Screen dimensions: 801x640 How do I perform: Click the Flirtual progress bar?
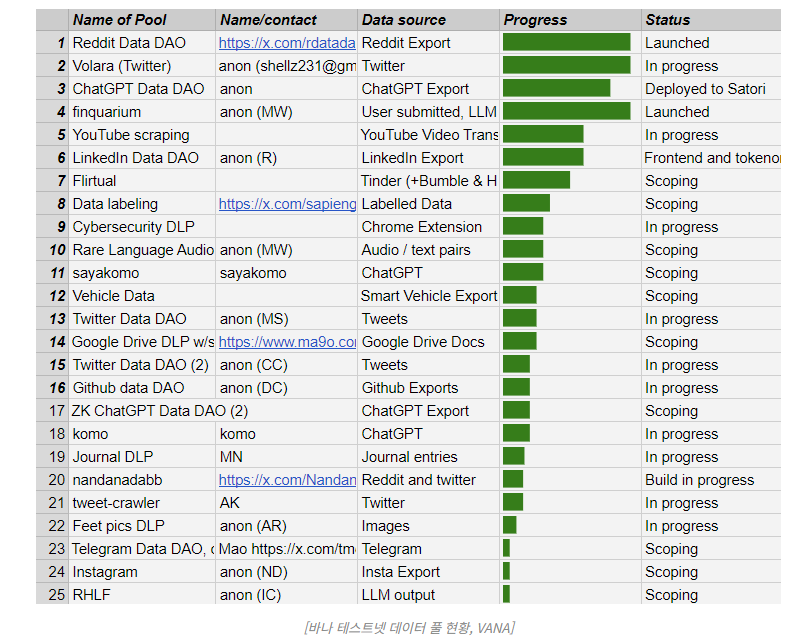coord(536,181)
